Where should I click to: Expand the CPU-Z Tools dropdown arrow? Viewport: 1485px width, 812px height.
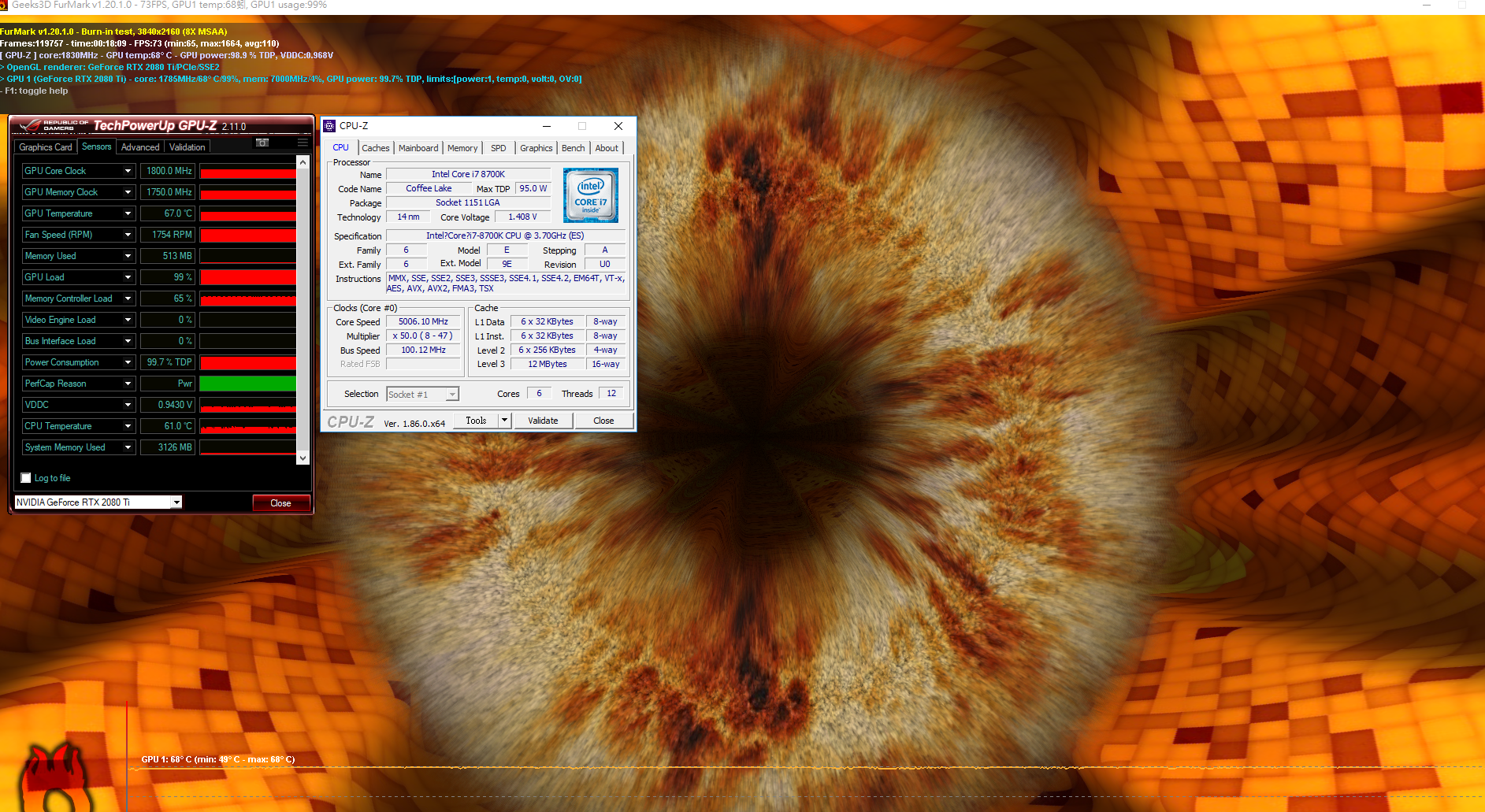coord(505,421)
